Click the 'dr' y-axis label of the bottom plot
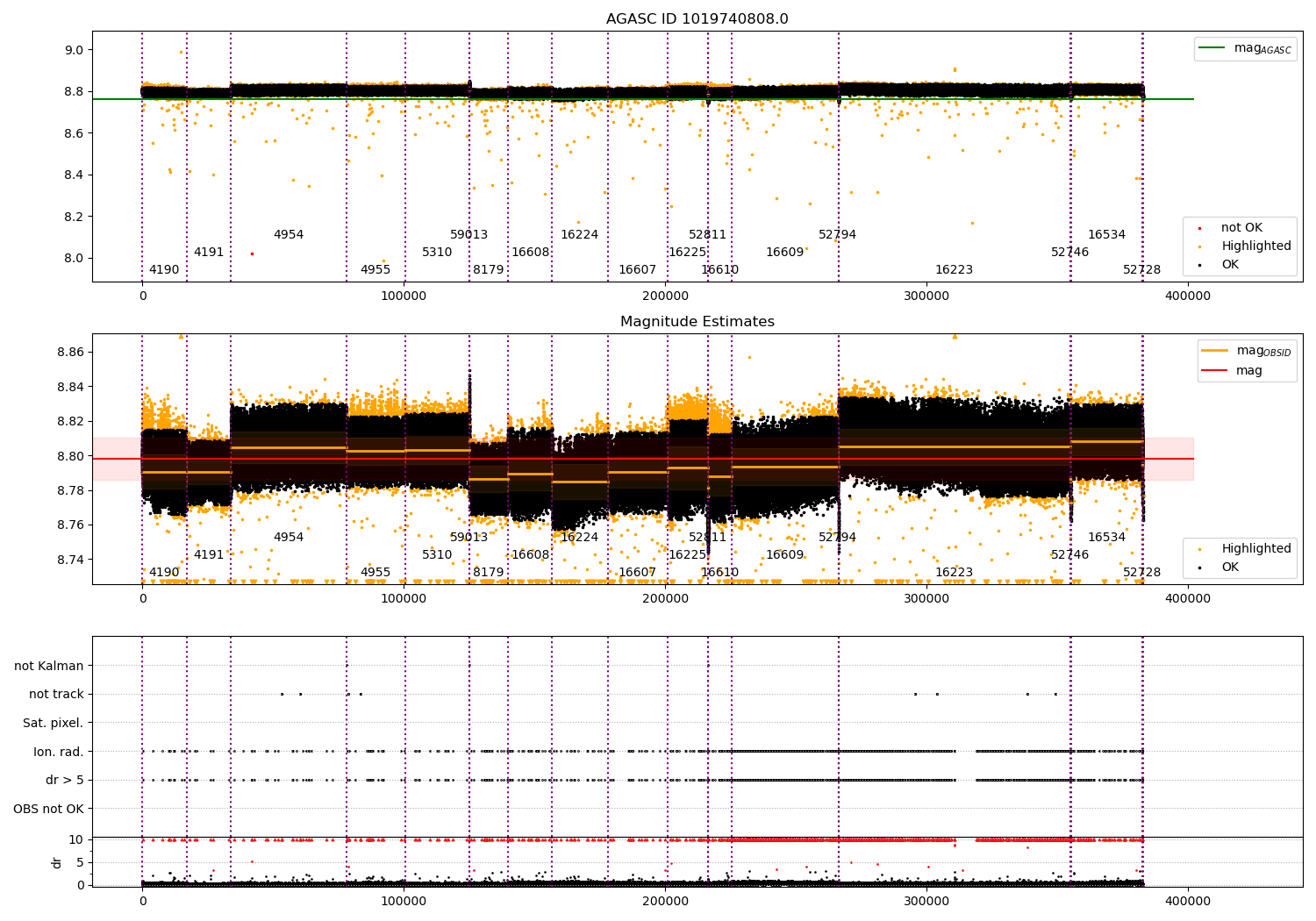The height and width of the screenshot is (921, 1316). point(57,862)
